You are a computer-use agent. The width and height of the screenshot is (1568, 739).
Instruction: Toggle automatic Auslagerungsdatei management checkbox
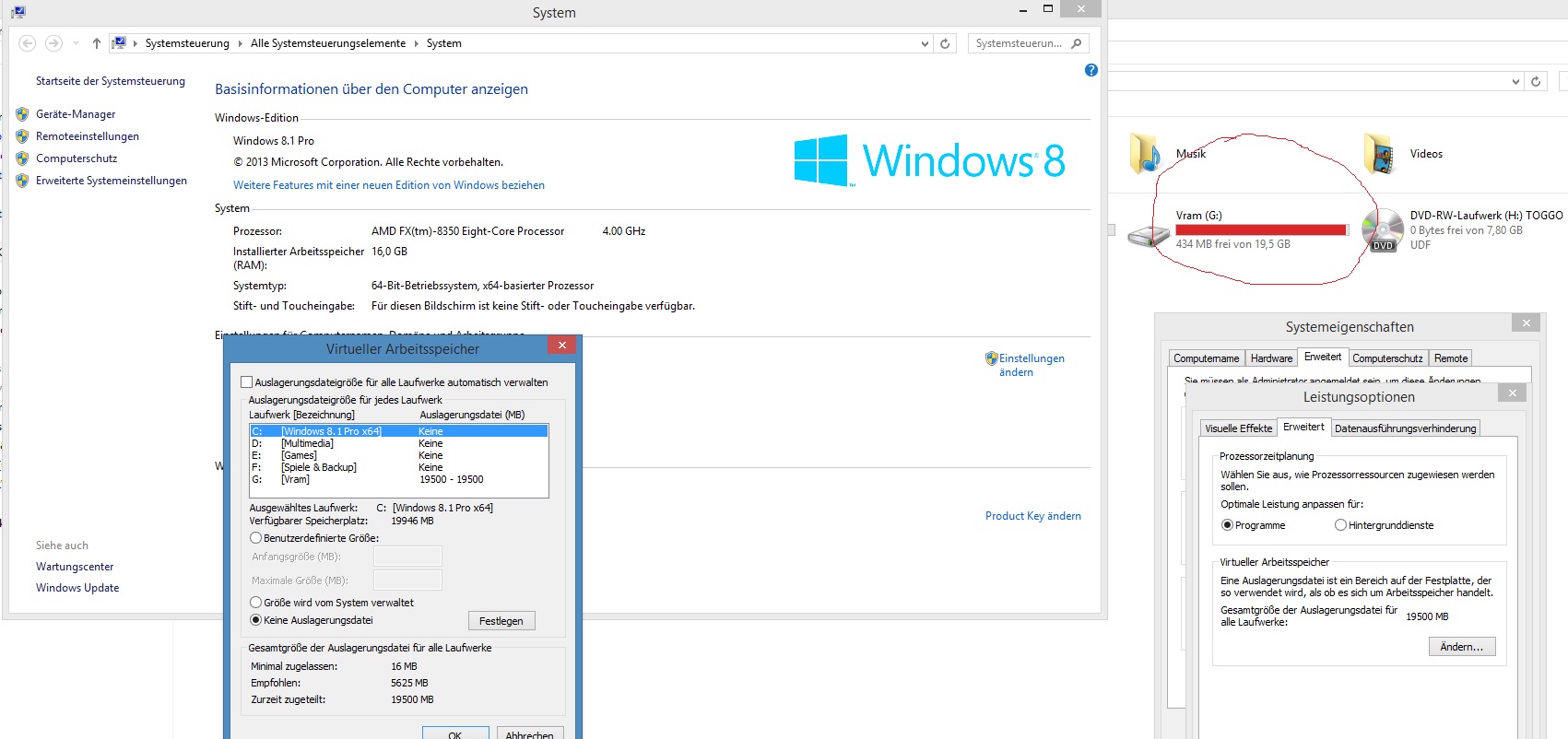click(x=246, y=382)
